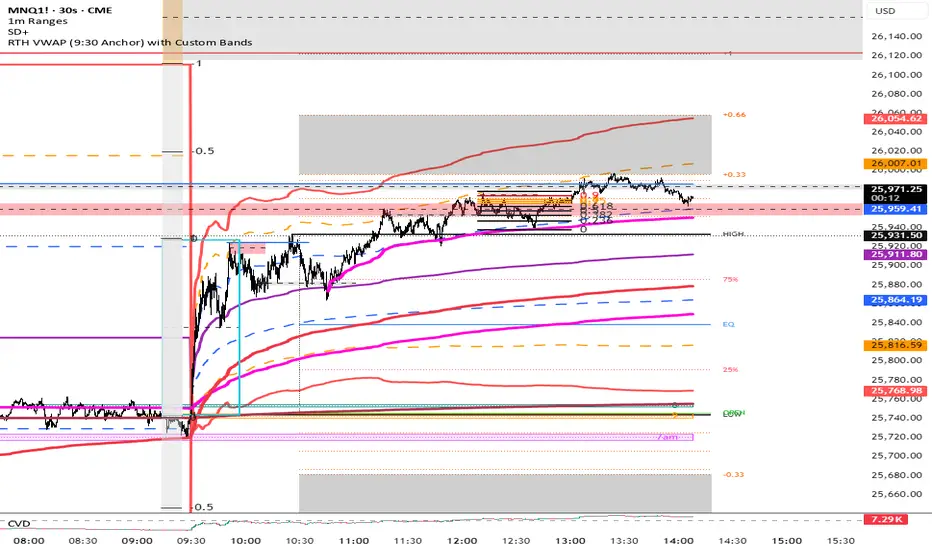The image size is (932, 550).
Task: Select the -0.33 deviation band label
Action: (733, 475)
